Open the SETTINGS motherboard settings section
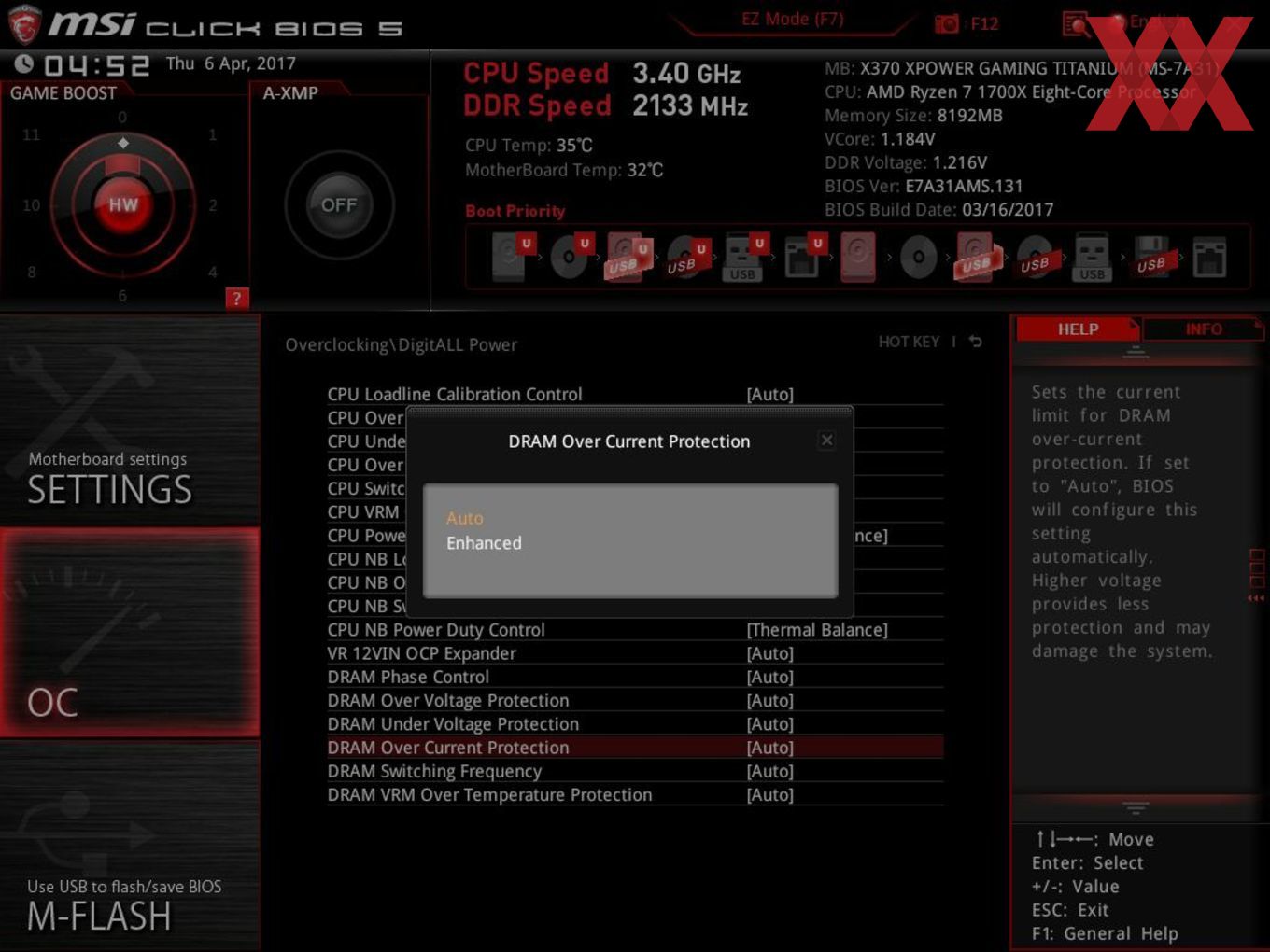Image resolution: width=1270 pixels, height=952 pixels. point(130,421)
